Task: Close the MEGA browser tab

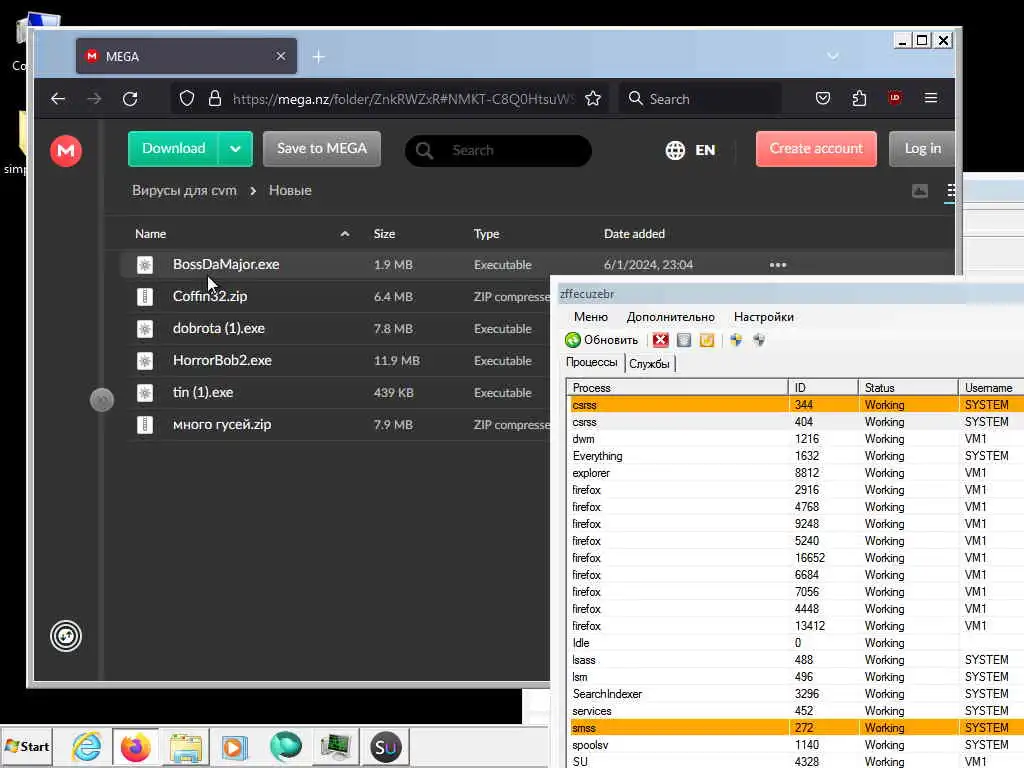Action: click(x=281, y=56)
